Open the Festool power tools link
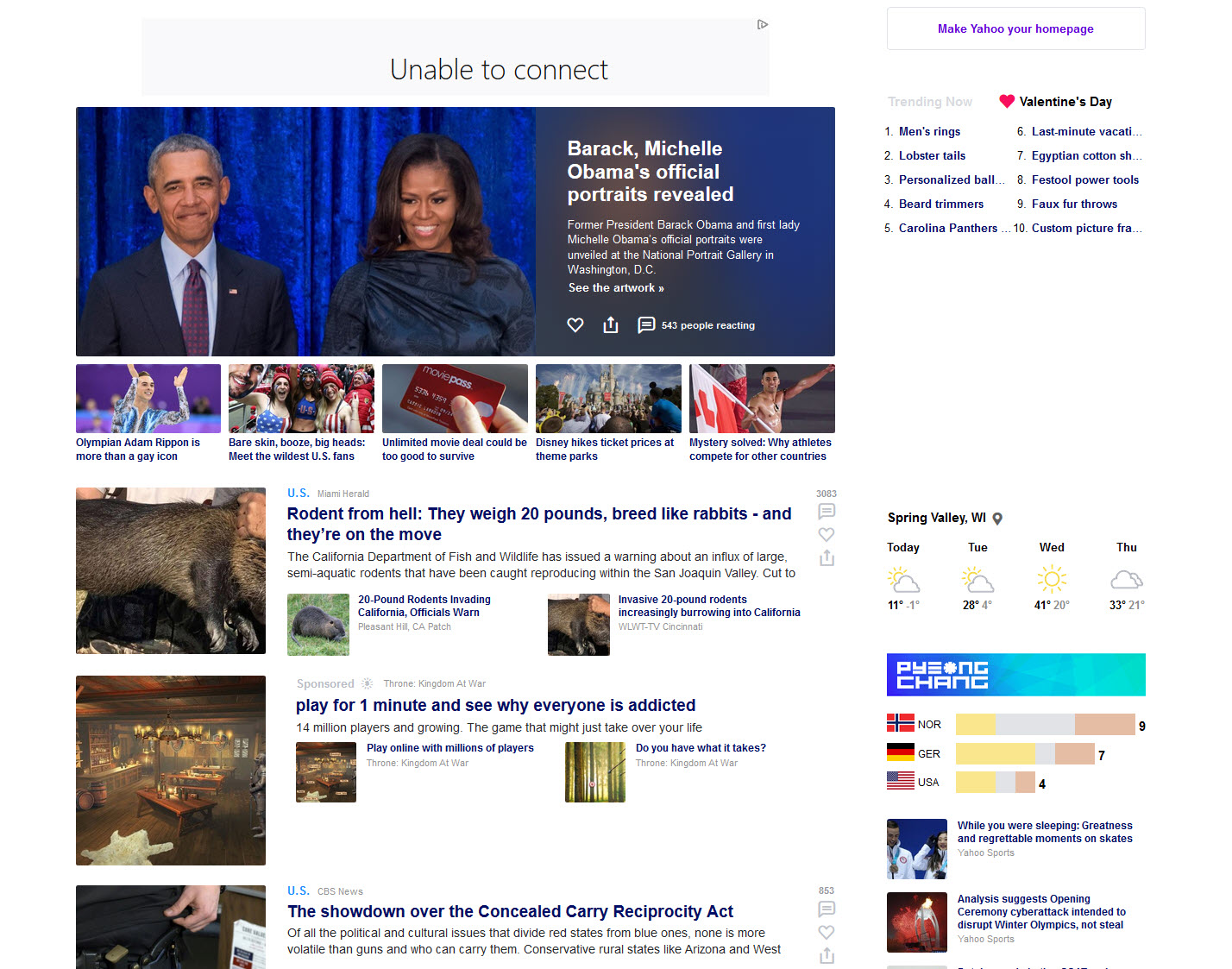 (x=1085, y=180)
